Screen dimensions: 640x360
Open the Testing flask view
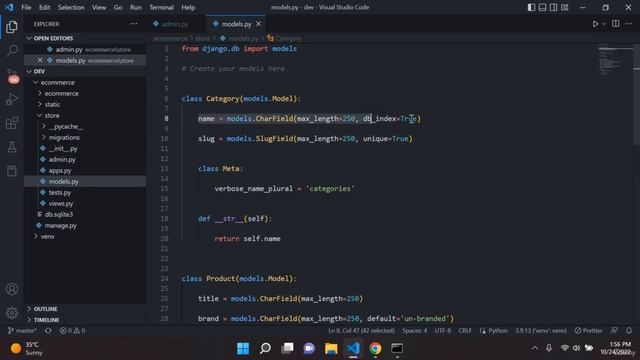click(12, 147)
